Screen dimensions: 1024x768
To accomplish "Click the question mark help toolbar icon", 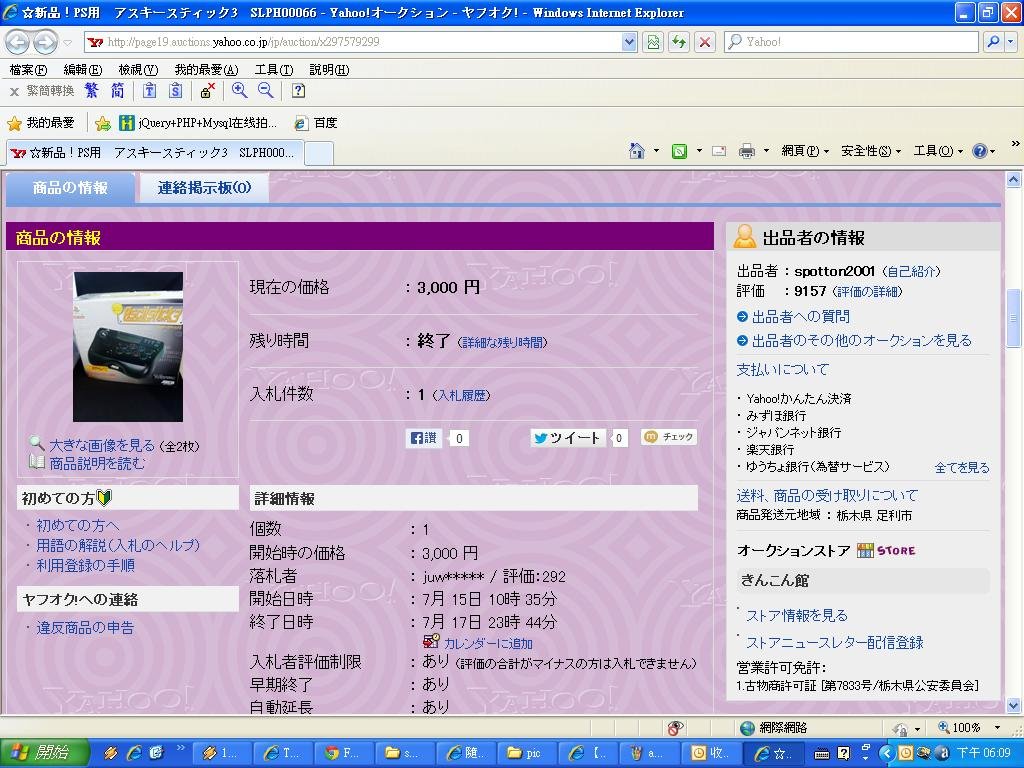I will (298, 91).
